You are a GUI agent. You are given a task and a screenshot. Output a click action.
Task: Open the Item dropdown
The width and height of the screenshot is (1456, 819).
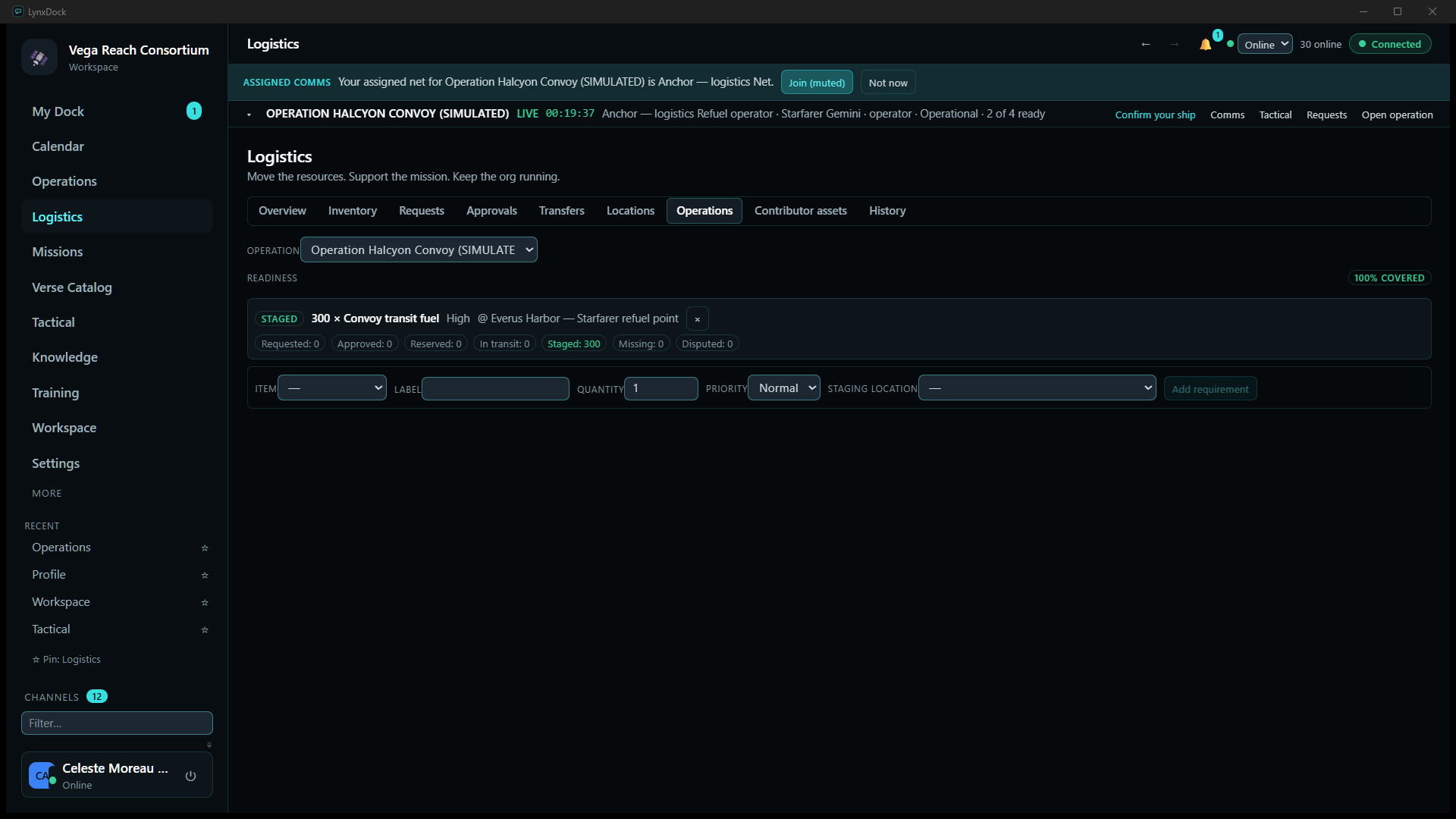point(332,388)
